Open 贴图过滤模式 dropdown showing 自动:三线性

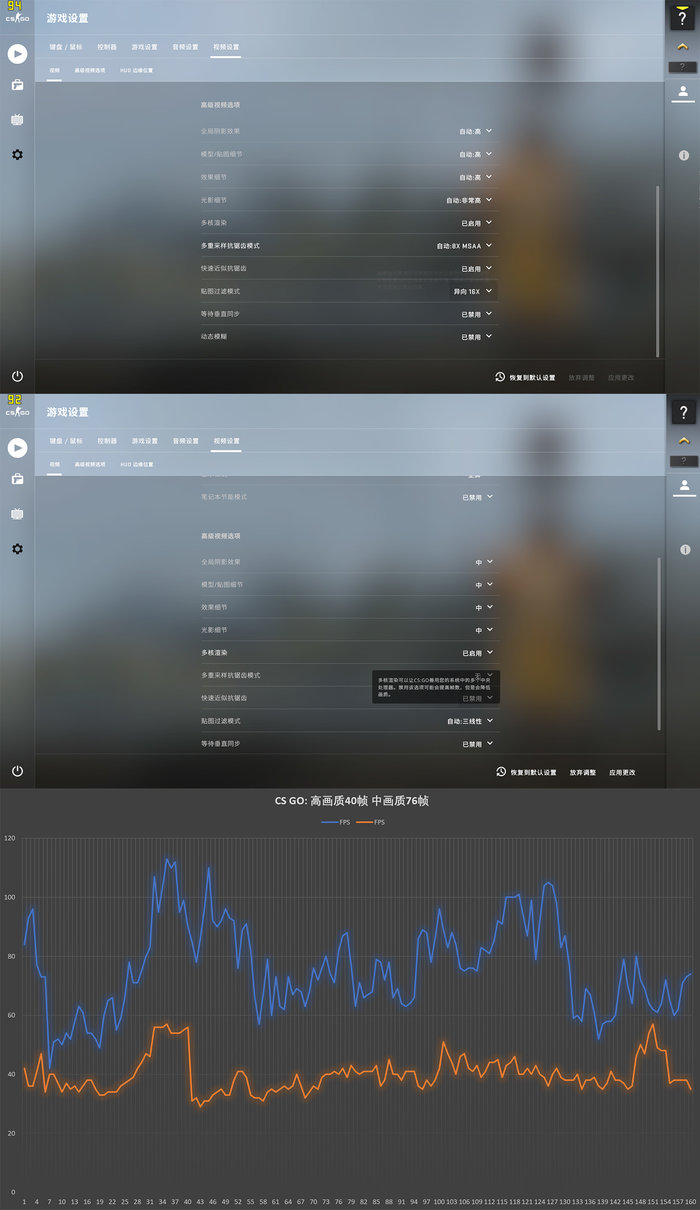point(470,721)
